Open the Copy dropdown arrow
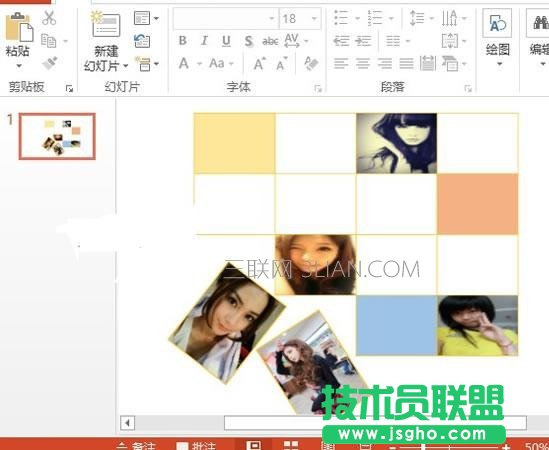The height and width of the screenshot is (450, 549). pos(65,41)
